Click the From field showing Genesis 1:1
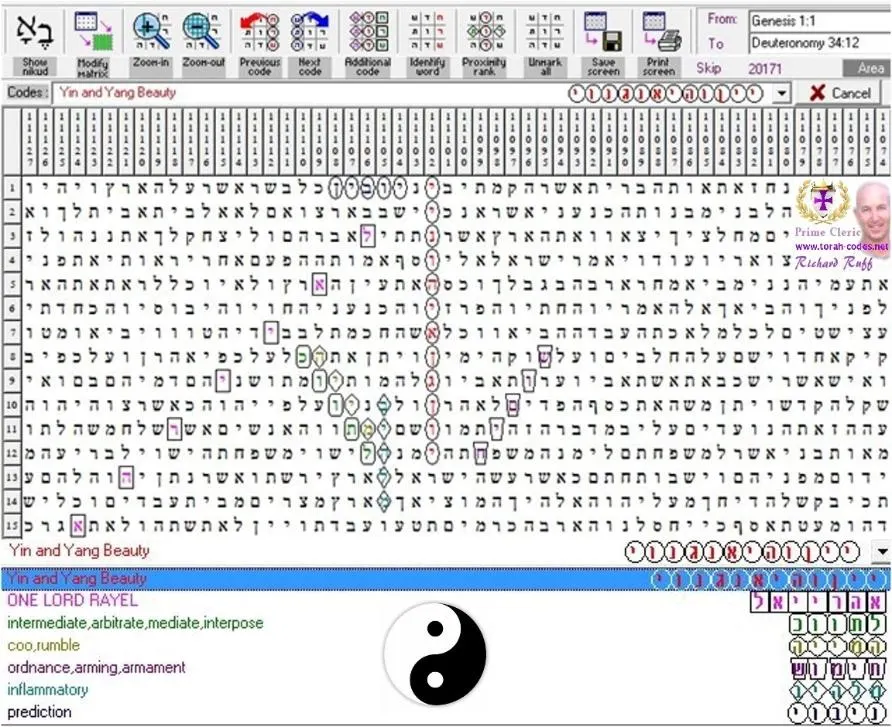Viewport: 892px width, 727px height. (820, 21)
